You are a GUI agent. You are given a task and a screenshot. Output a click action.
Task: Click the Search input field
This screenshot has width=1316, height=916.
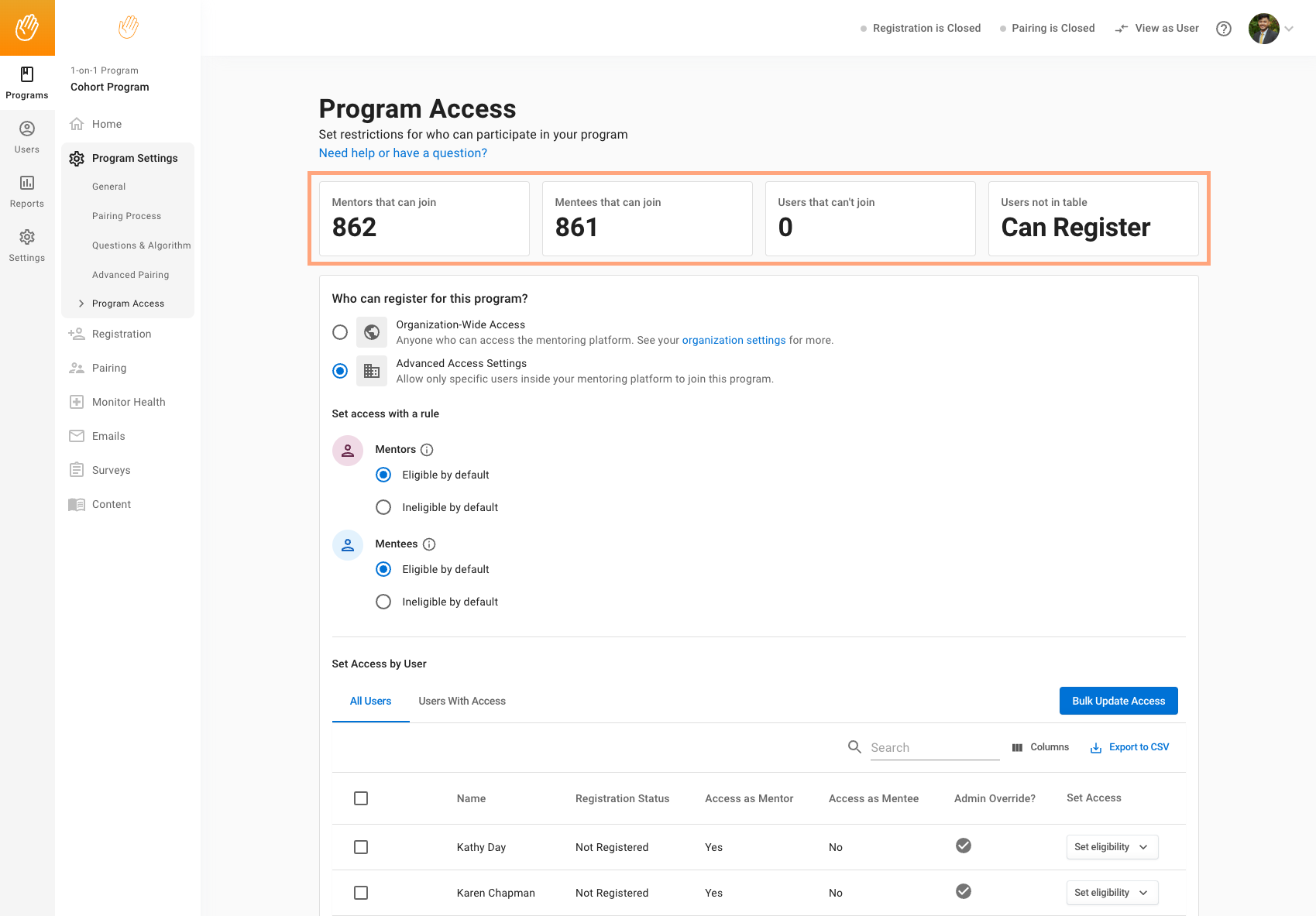935,748
